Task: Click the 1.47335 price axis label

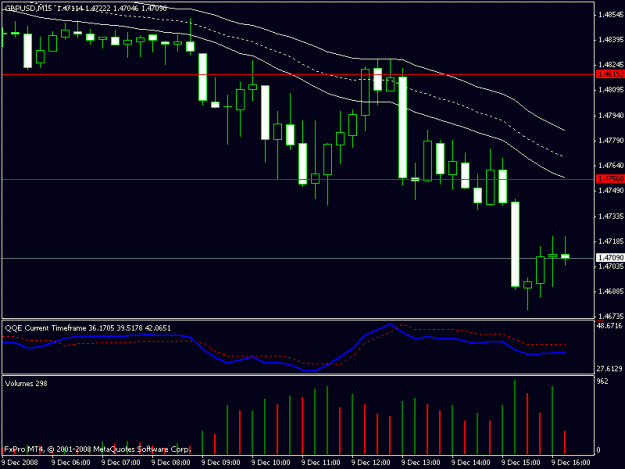Action: click(x=611, y=216)
